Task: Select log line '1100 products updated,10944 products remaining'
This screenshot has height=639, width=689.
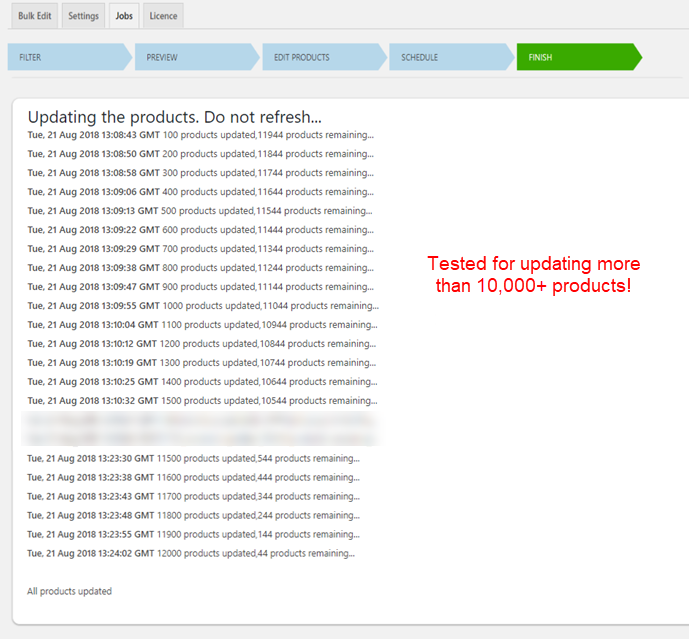Action: (203, 324)
